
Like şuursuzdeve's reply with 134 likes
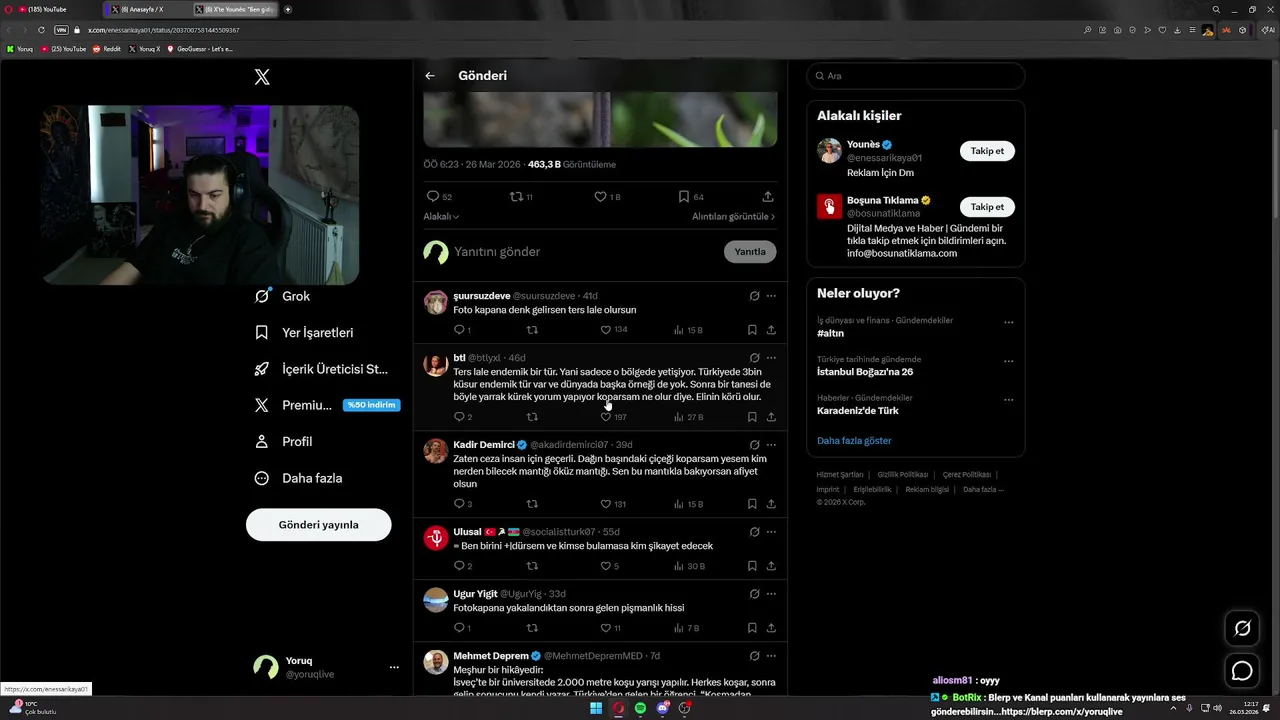coord(614,330)
